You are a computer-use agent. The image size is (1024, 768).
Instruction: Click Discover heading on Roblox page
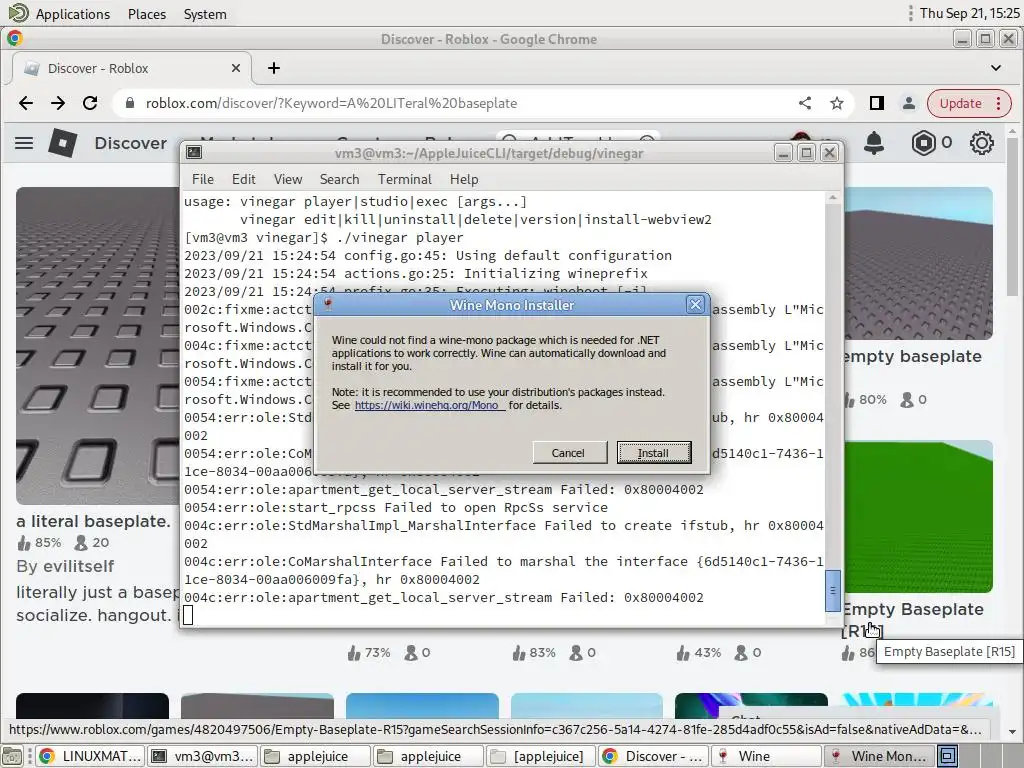click(131, 143)
